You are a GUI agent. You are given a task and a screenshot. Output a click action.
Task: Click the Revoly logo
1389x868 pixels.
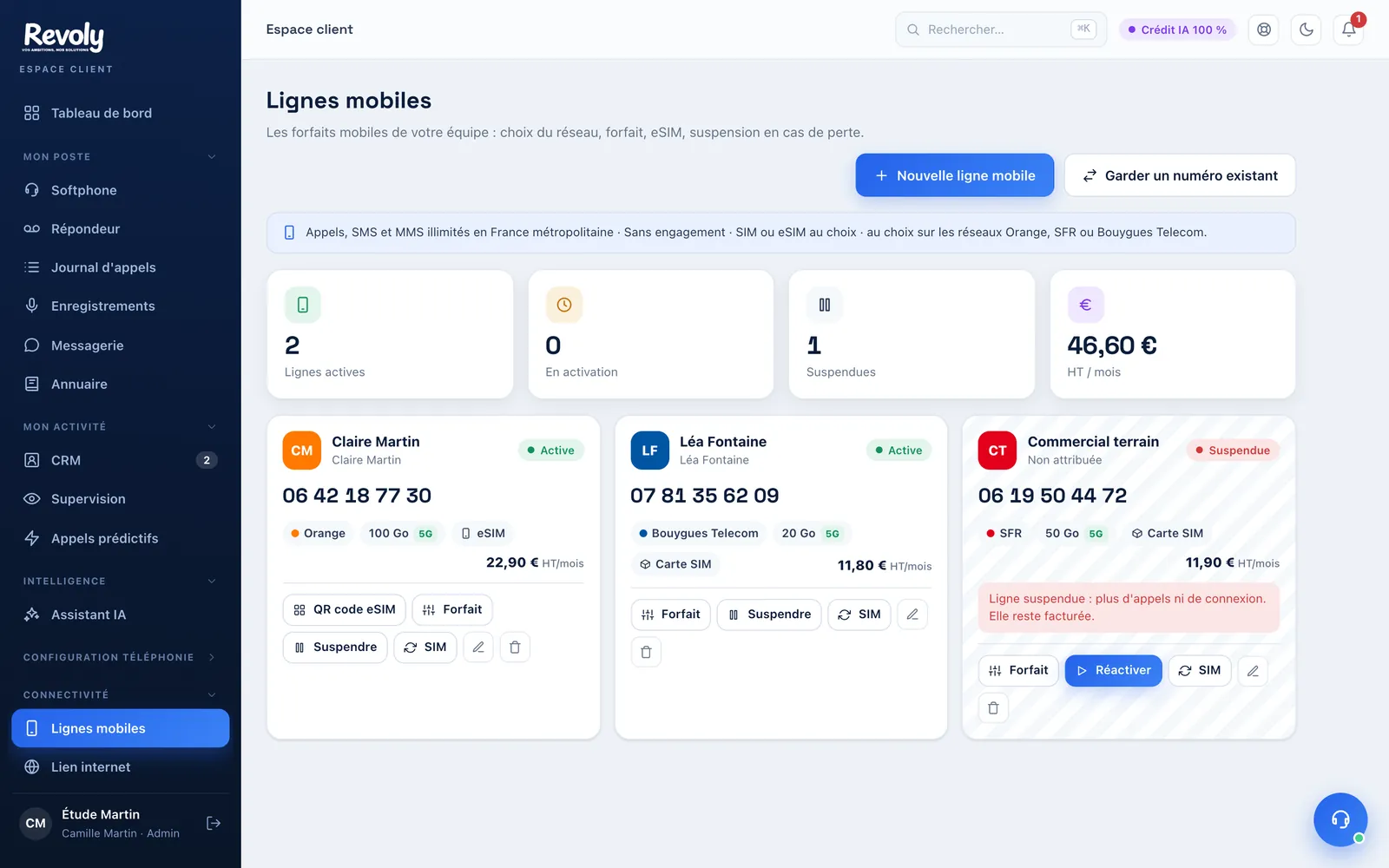(x=63, y=36)
